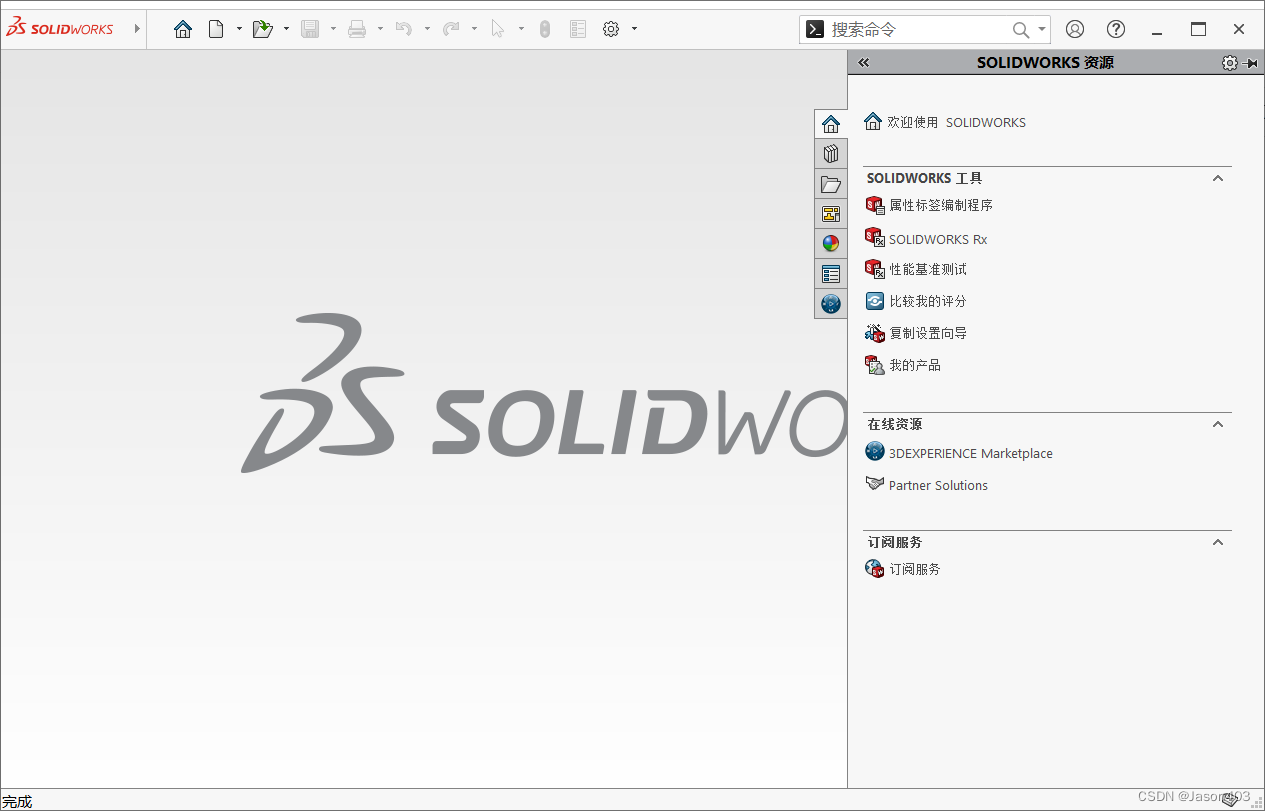Collapse the task pane with double-left arrows

click(863, 62)
